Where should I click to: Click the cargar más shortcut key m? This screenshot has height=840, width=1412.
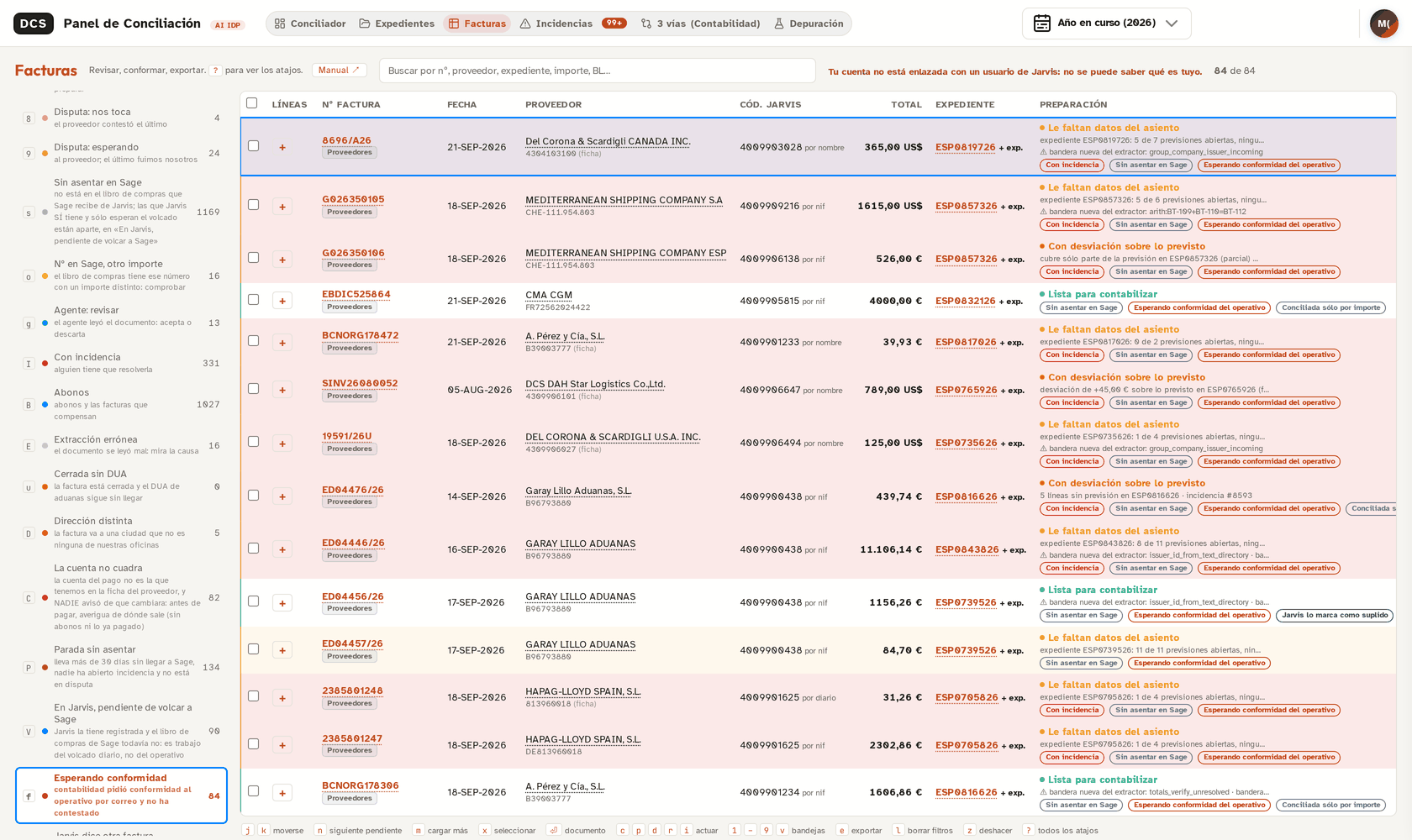419,830
